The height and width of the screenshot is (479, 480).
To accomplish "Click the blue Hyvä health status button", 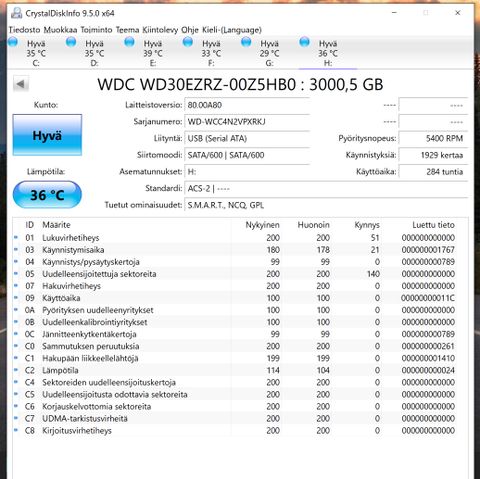I will tap(47, 135).
